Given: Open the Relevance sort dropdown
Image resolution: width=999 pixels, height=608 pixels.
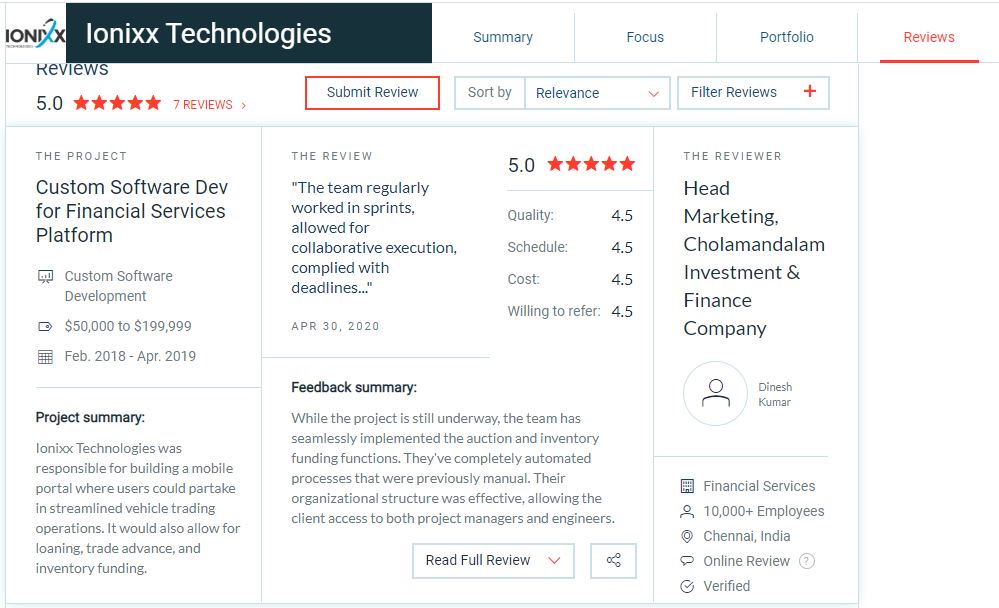Looking at the screenshot, I should point(597,92).
